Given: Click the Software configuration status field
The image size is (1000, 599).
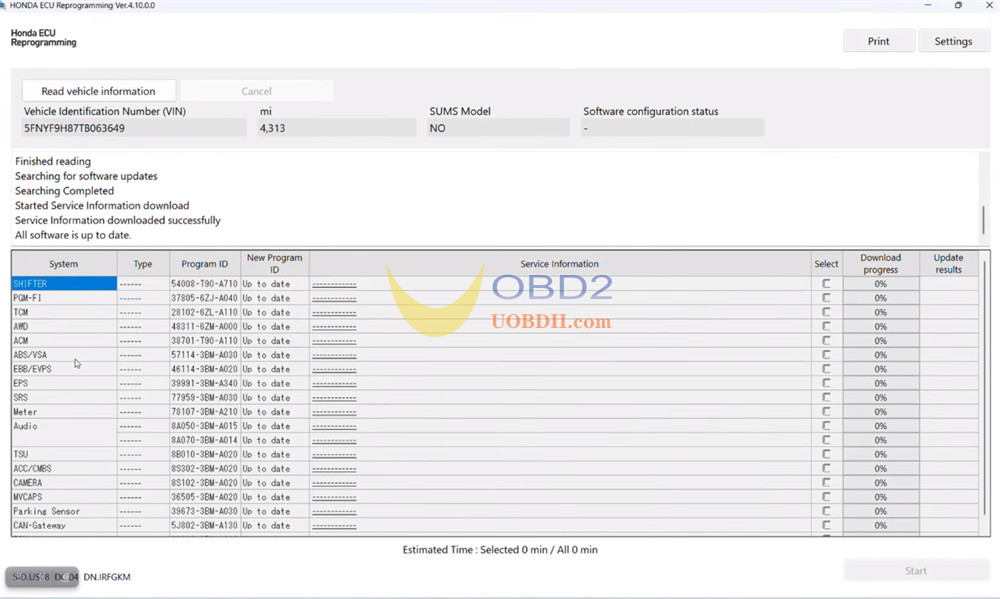Looking at the screenshot, I should (x=672, y=128).
